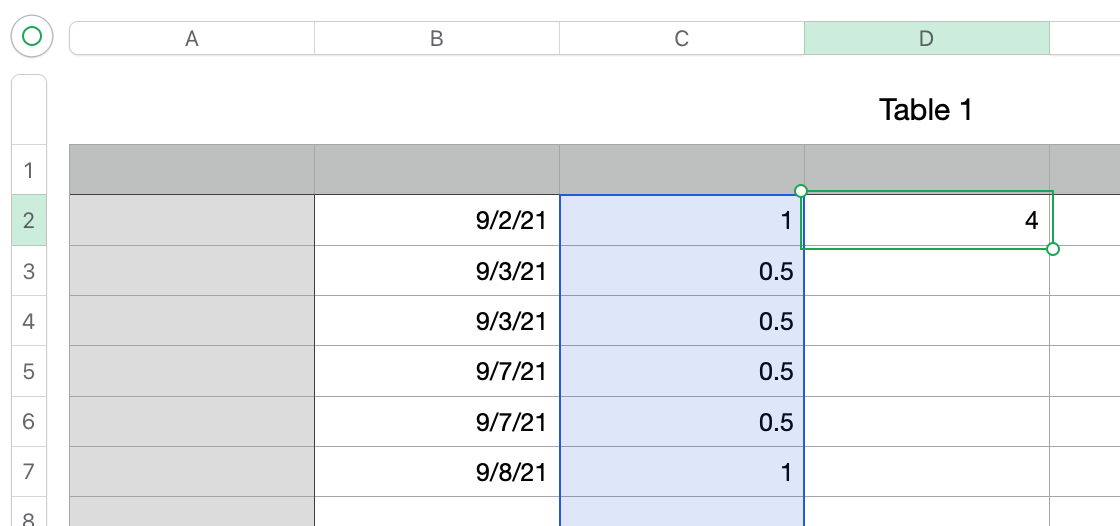Select column A header

pyautogui.click(x=192, y=39)
